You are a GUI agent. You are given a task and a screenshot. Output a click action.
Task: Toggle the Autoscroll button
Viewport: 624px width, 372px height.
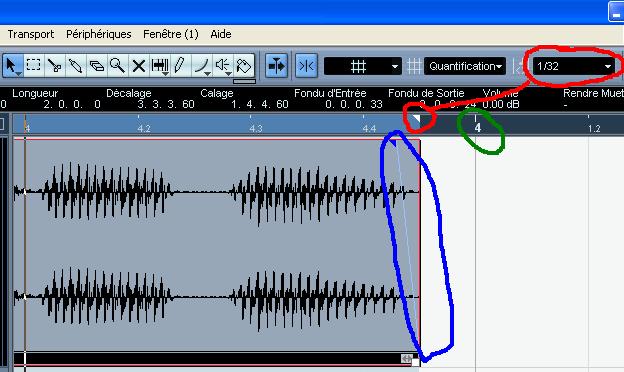tap(276, 66)
